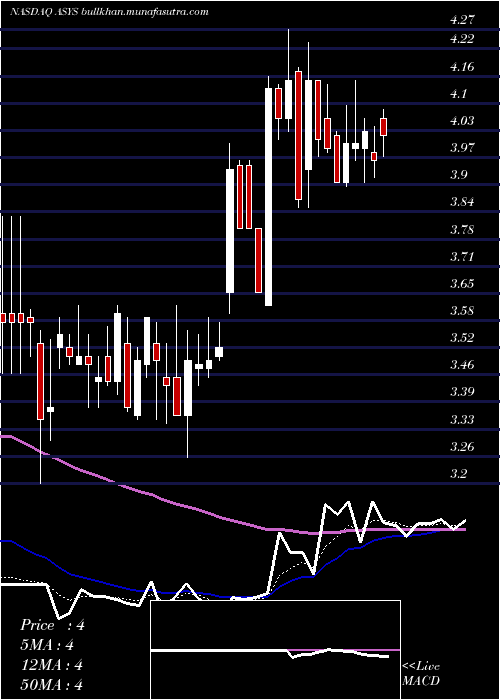Click the 3.97 price axis label
Viewport: 500px width, 700px height.
pyautogui.click(x=462, y=147)
